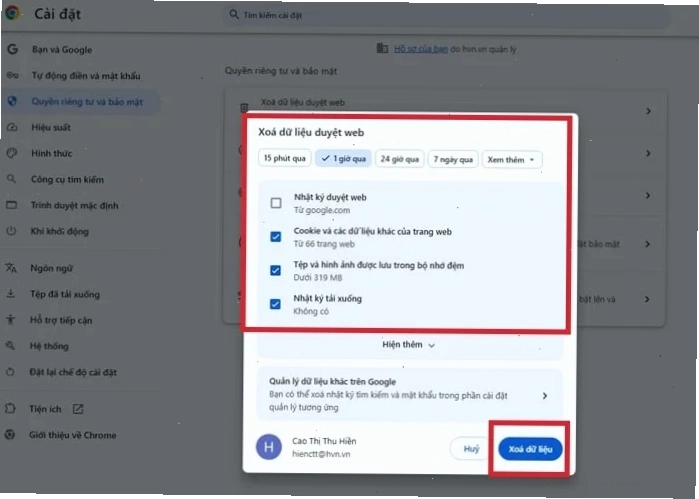This screenshot has height=499, width=699.
Task: Uncheck Tệp và hình ảnh được lưu checkbox
Action: 275,270
